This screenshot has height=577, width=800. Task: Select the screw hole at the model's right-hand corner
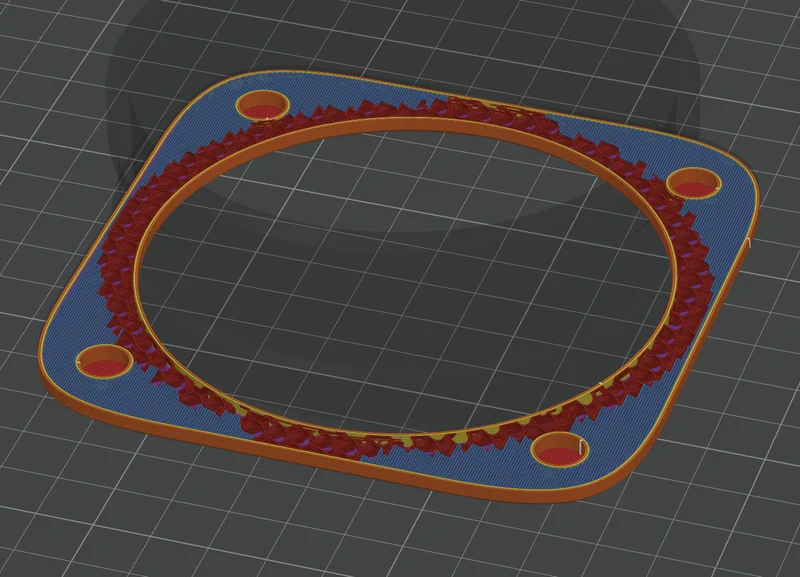pyautogui.click(x=695, y=184)
